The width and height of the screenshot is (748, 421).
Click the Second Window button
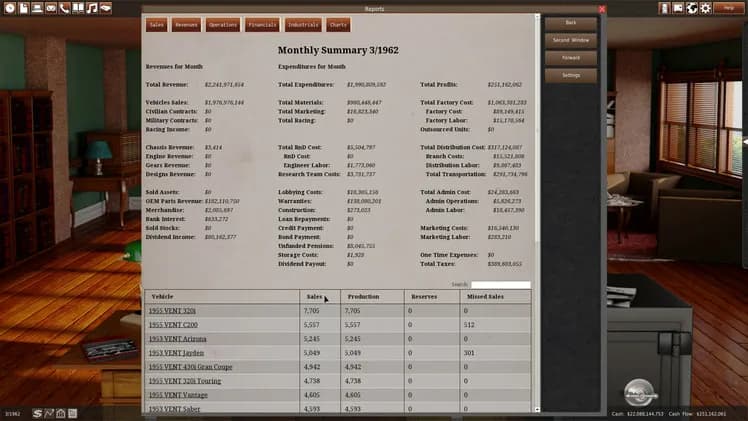[x=571, y=41]
